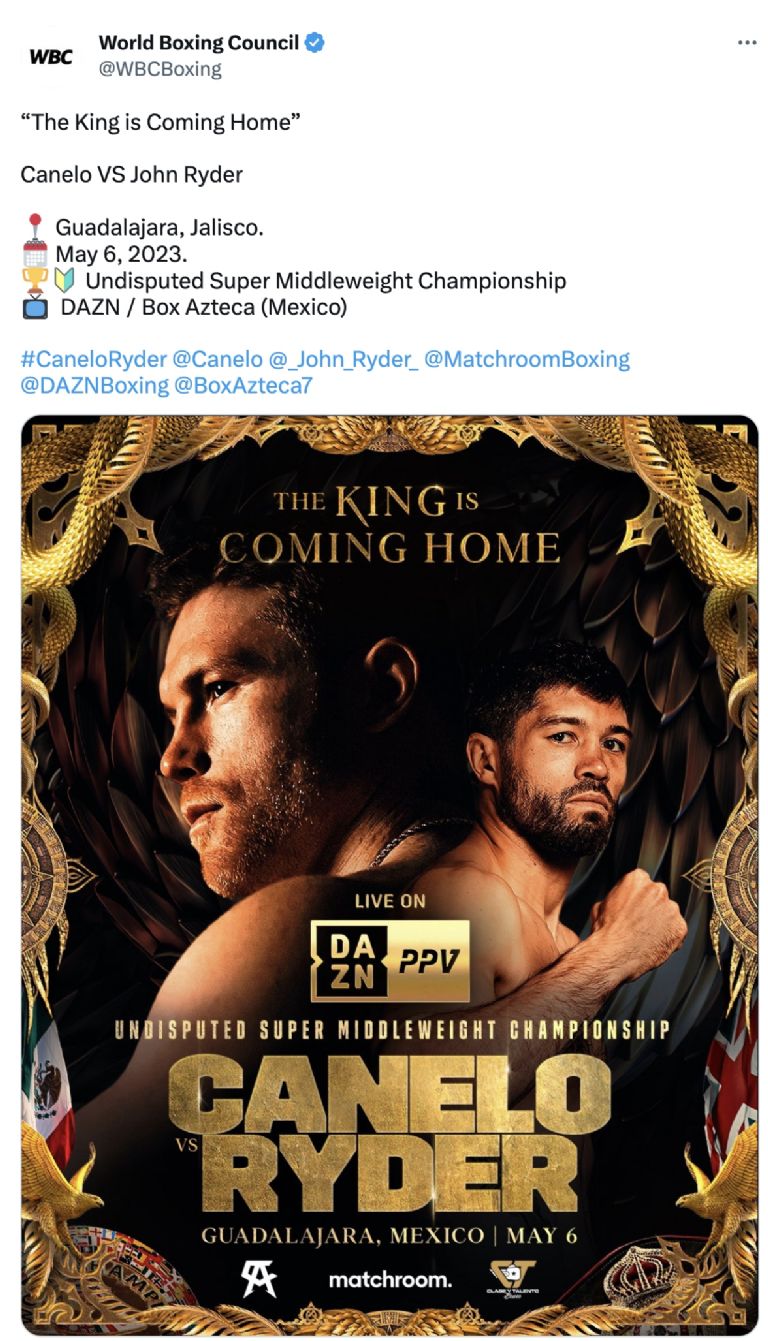Click the red location pin emoji
Viewport: 768px width, 1341px height.
[35, 227]
